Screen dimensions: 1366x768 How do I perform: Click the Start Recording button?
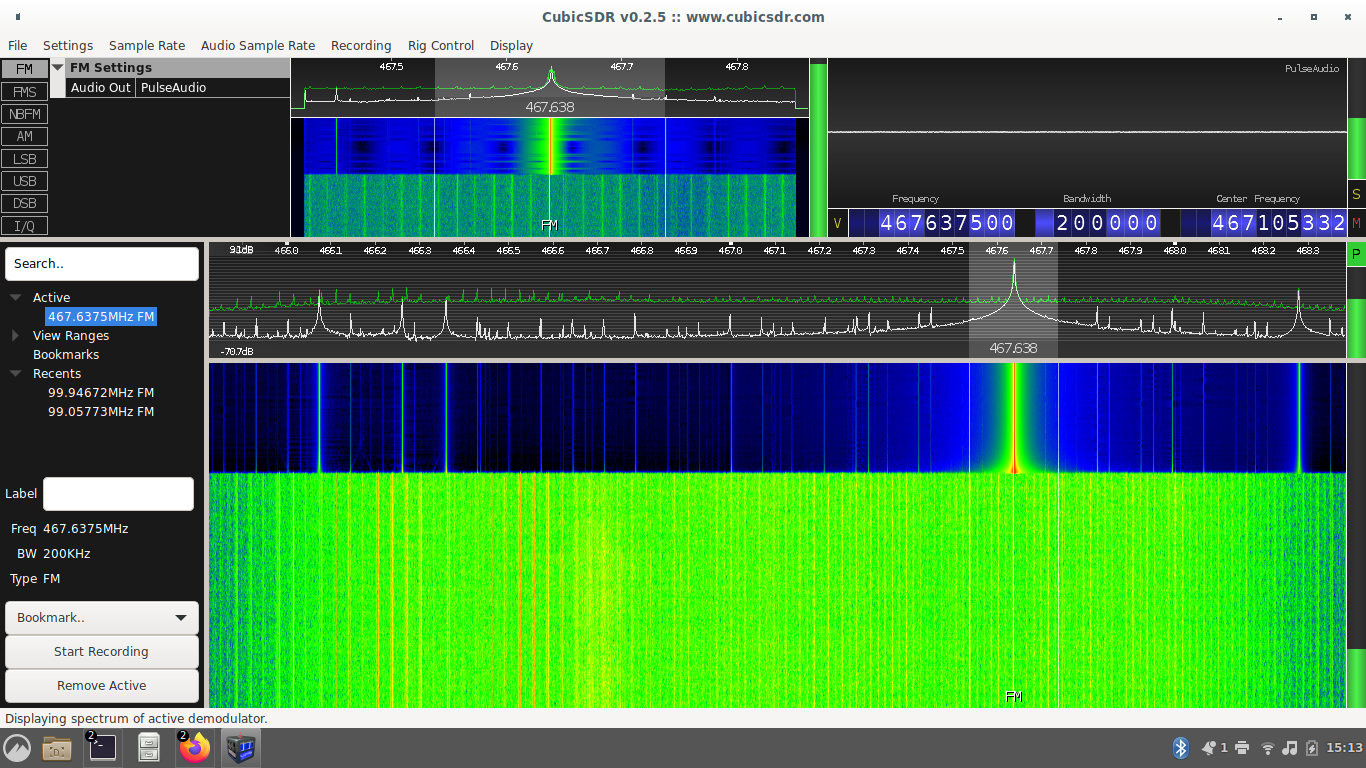[101, 652]
